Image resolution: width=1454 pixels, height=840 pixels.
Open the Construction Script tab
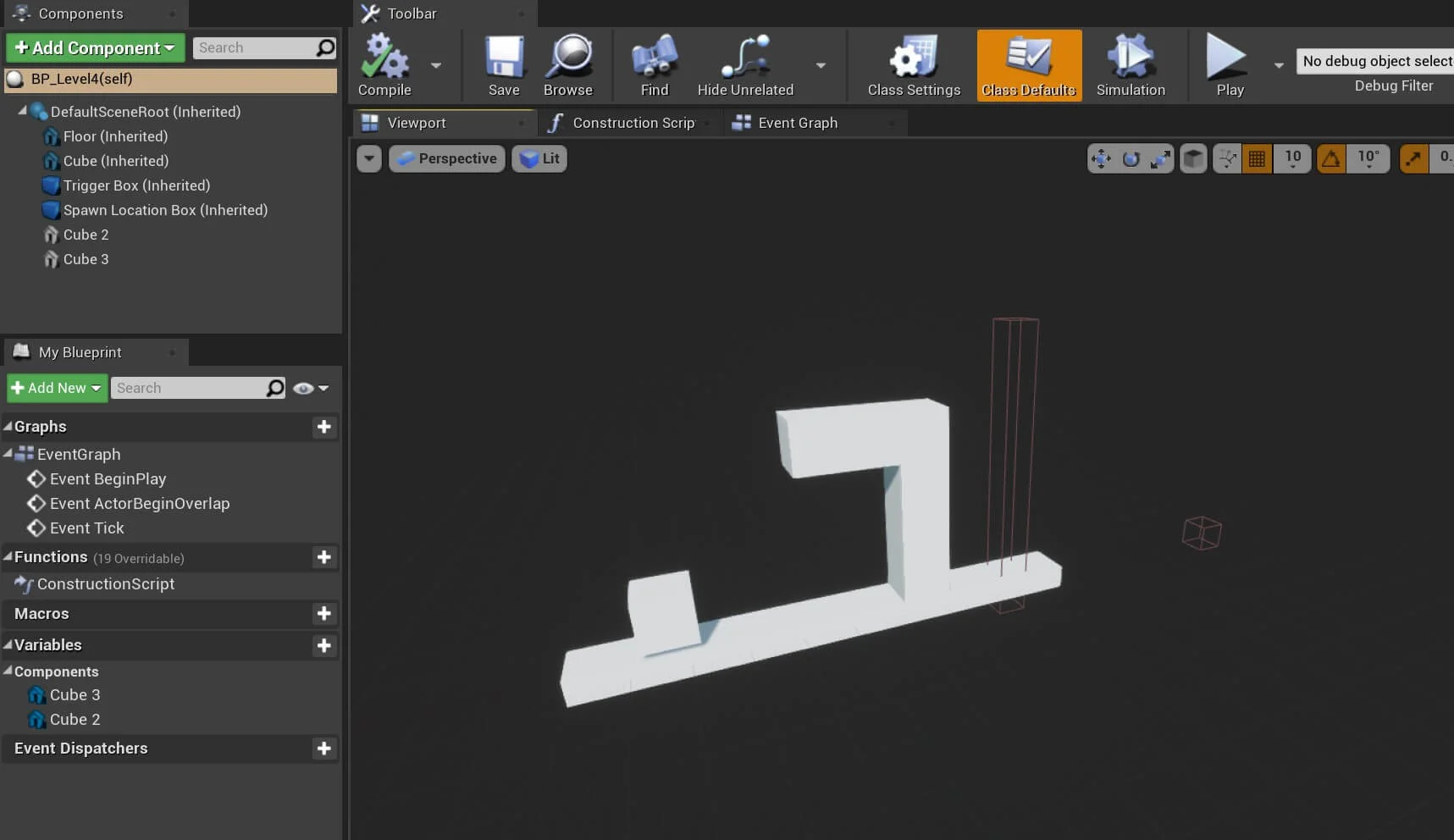[x=633, y=123]
